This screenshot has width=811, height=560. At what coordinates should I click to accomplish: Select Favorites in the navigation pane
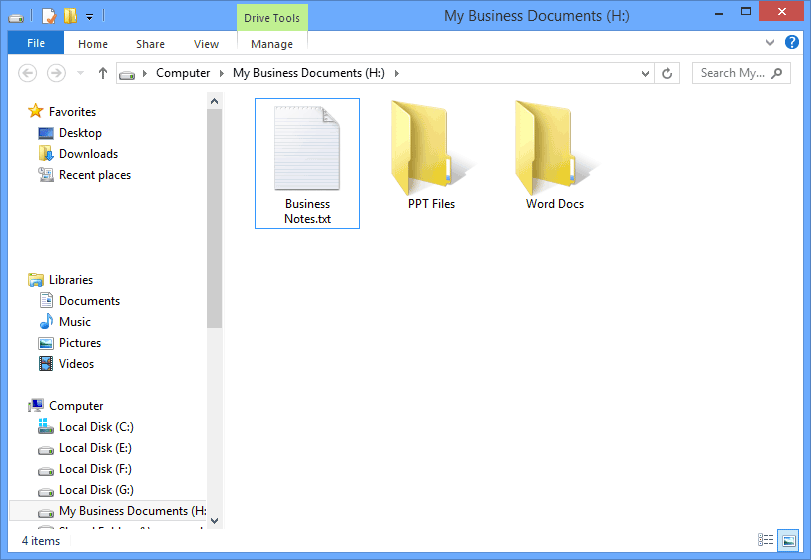pyautogui.click(x=72, y=112)
